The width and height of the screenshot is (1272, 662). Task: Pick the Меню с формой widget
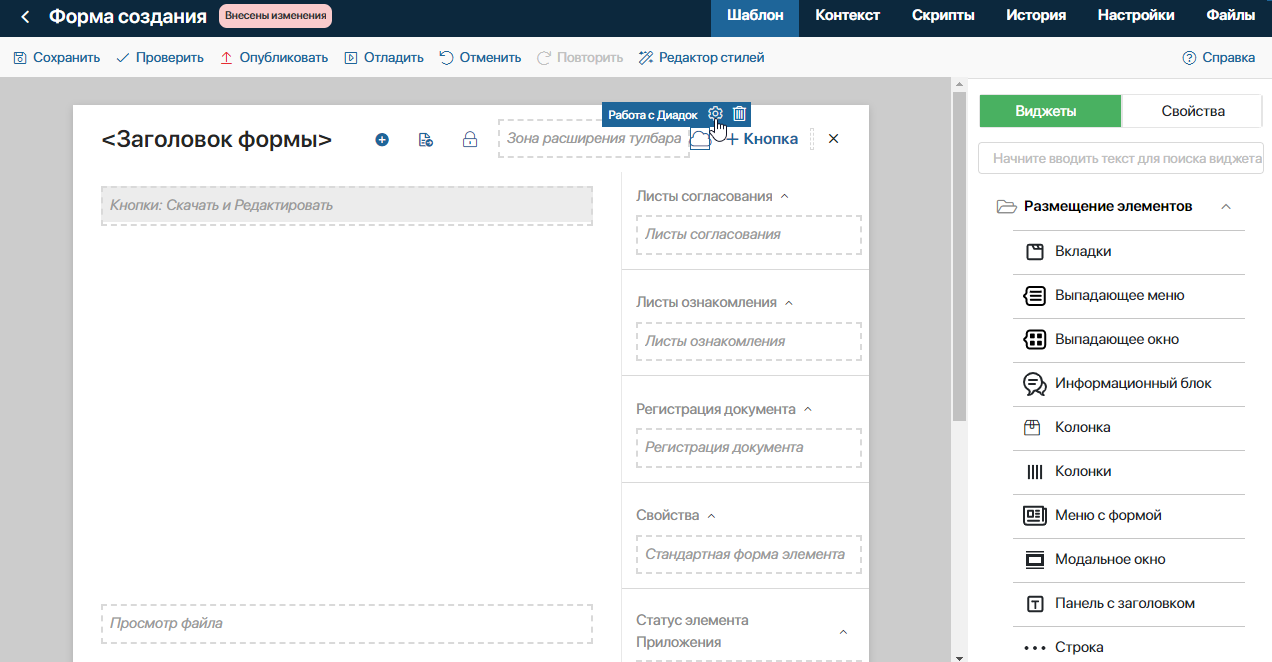pyautogui.click(x=1129, y=516)
